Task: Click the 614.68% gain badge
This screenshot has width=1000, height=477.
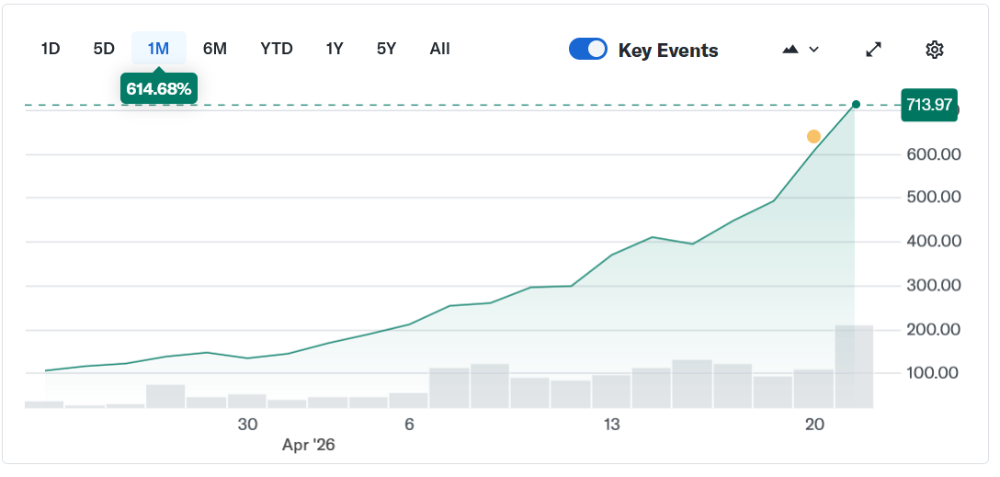Action: [158, 89]
